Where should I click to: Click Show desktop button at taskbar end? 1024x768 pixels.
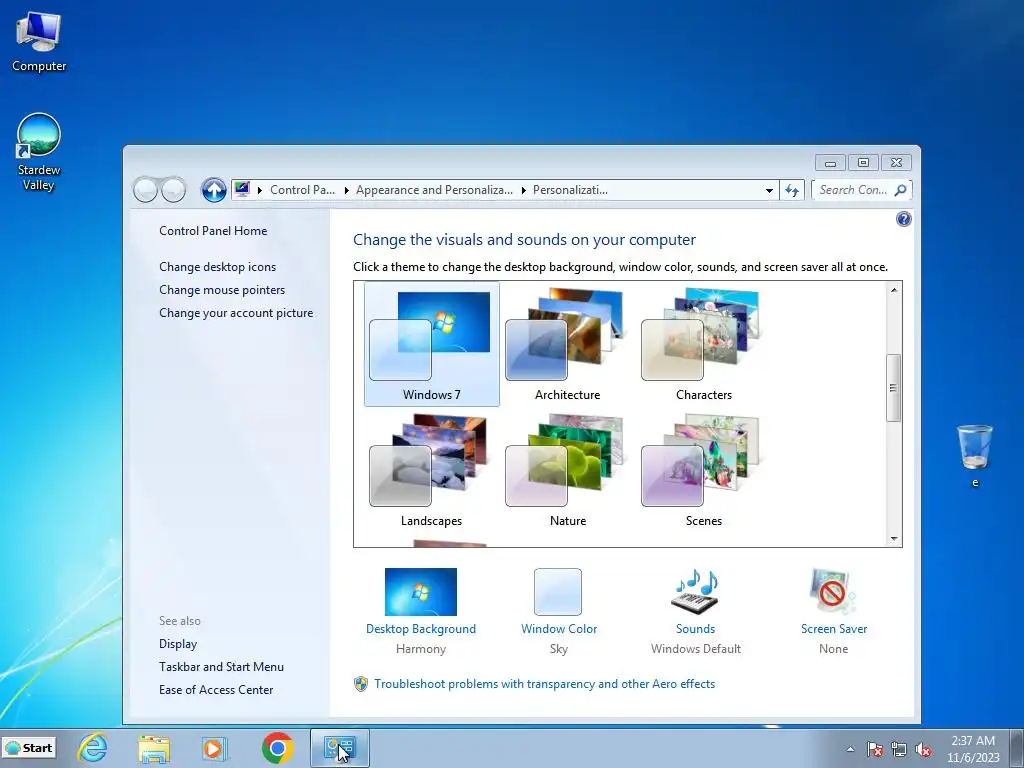1017,748
